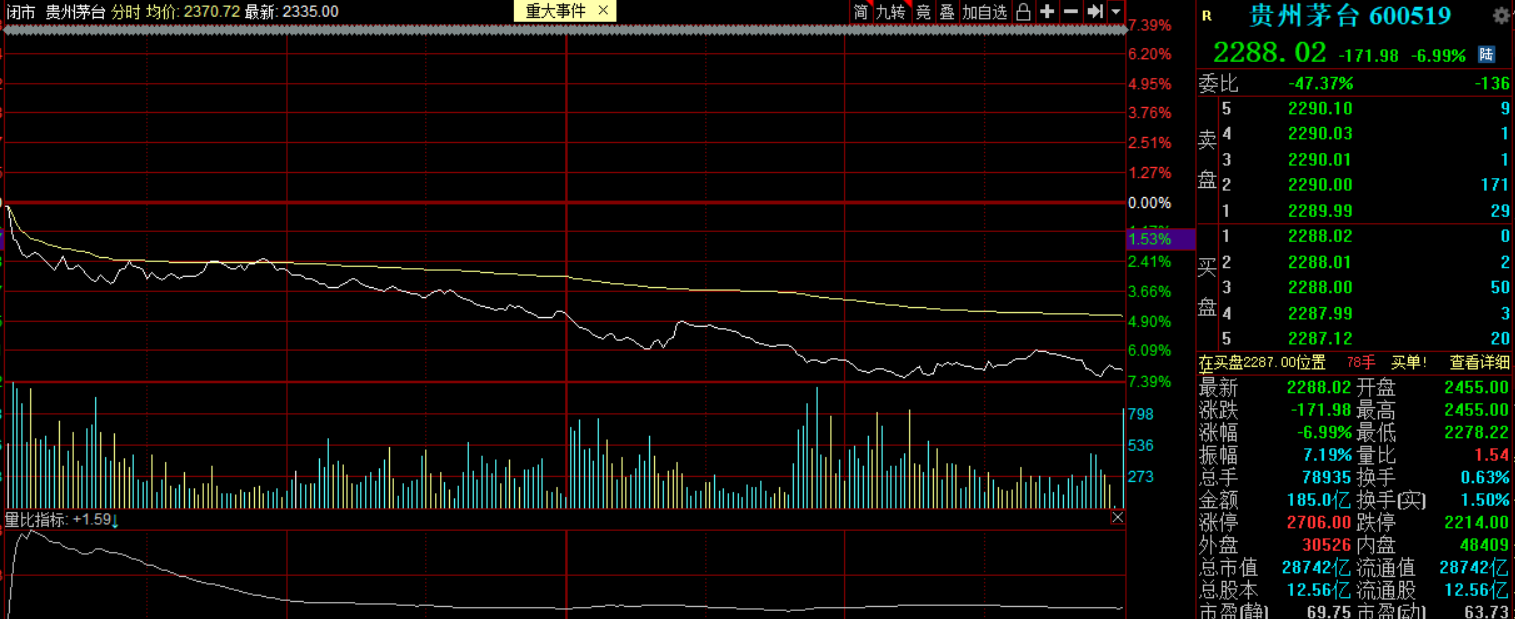Click the purple 1.53% axis marker

(x=1160, y=239)
